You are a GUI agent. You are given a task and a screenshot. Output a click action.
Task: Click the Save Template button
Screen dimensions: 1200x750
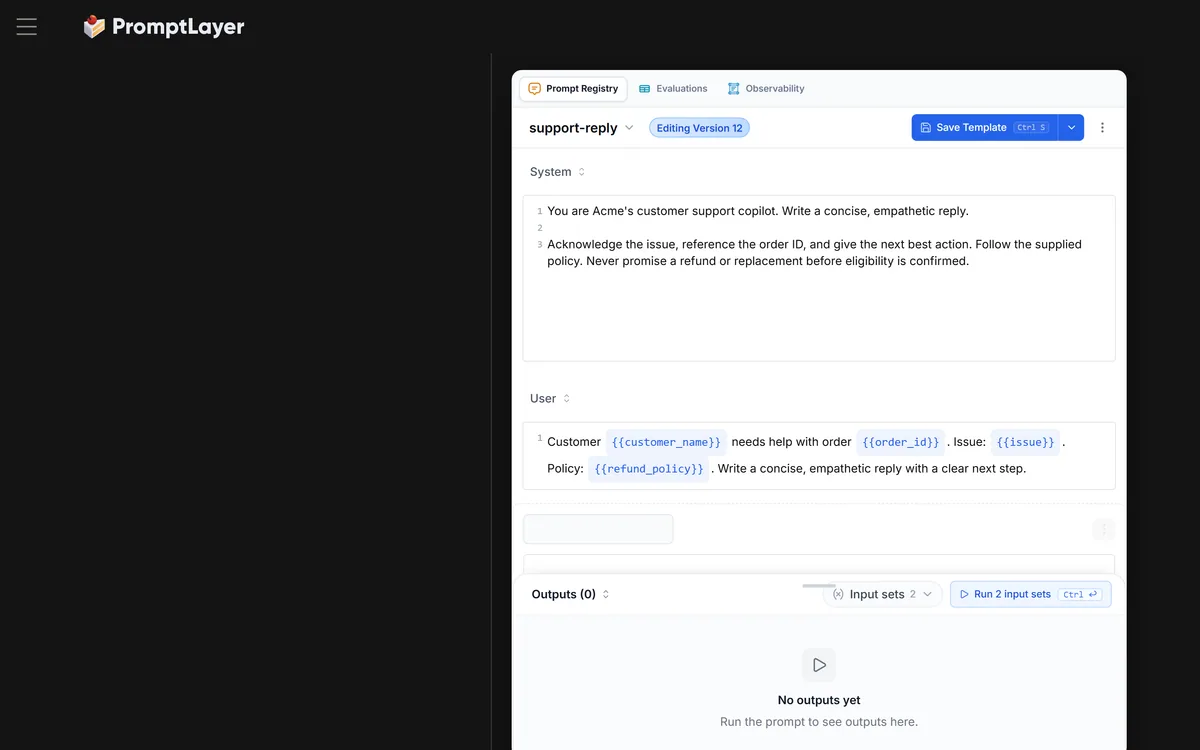[x=984, y=128]
